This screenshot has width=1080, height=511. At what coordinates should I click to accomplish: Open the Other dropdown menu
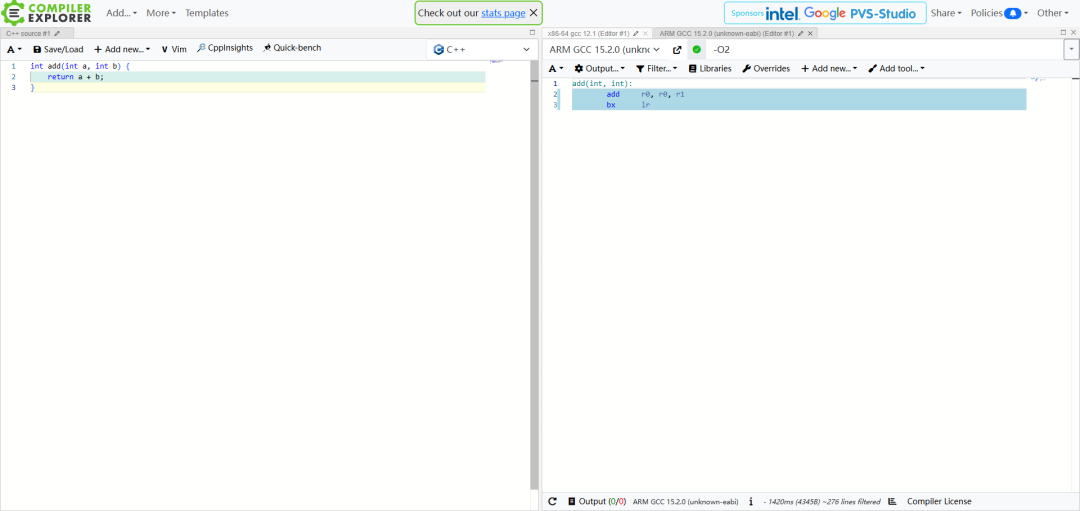(x=1052, y=13)
